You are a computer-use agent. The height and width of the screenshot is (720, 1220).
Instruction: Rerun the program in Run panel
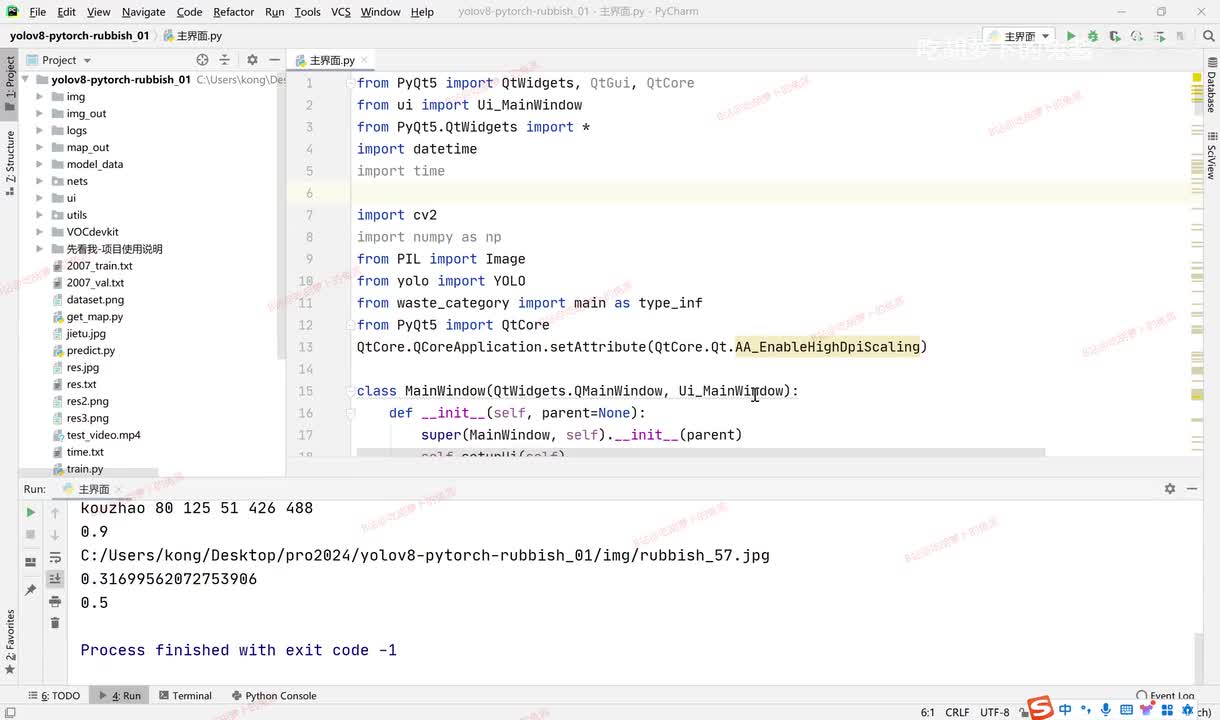pyautogui.click(x=30, y=512)
